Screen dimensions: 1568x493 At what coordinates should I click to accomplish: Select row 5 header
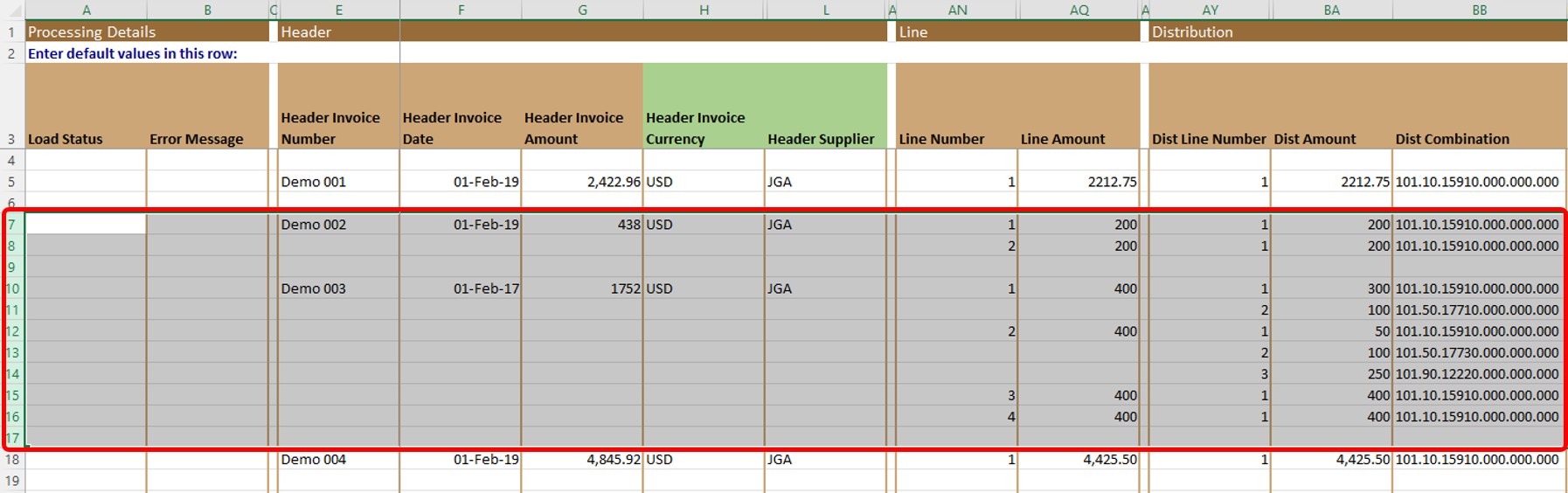tap(12, 182)
